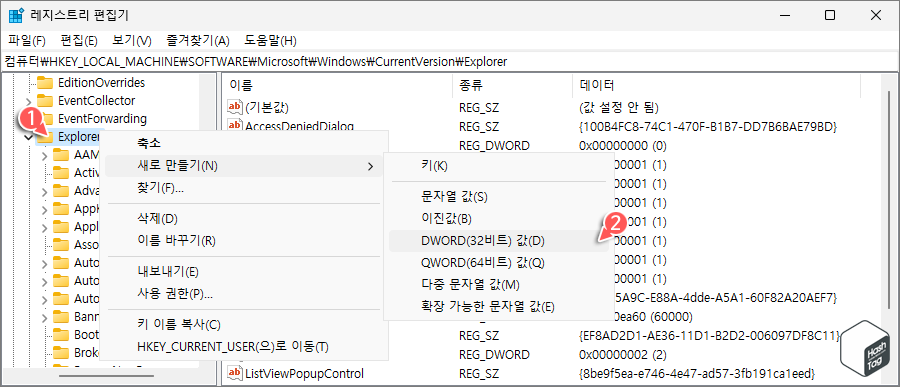The image size is (900, 387).
Task: Select the ListViewPopupControl value name
Action: tap(304, 374)
